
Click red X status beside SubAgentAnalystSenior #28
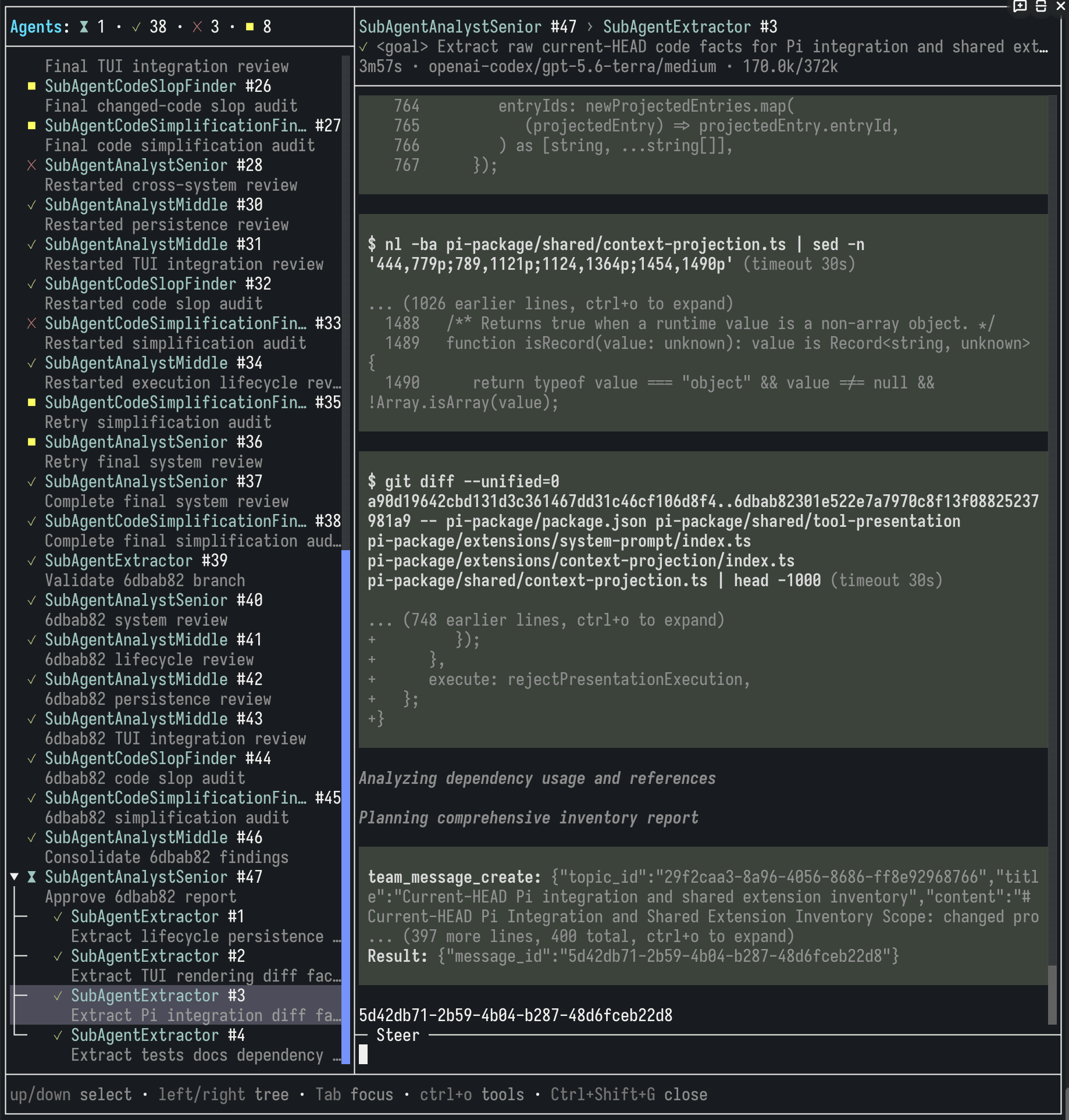[x=31, y=165]
